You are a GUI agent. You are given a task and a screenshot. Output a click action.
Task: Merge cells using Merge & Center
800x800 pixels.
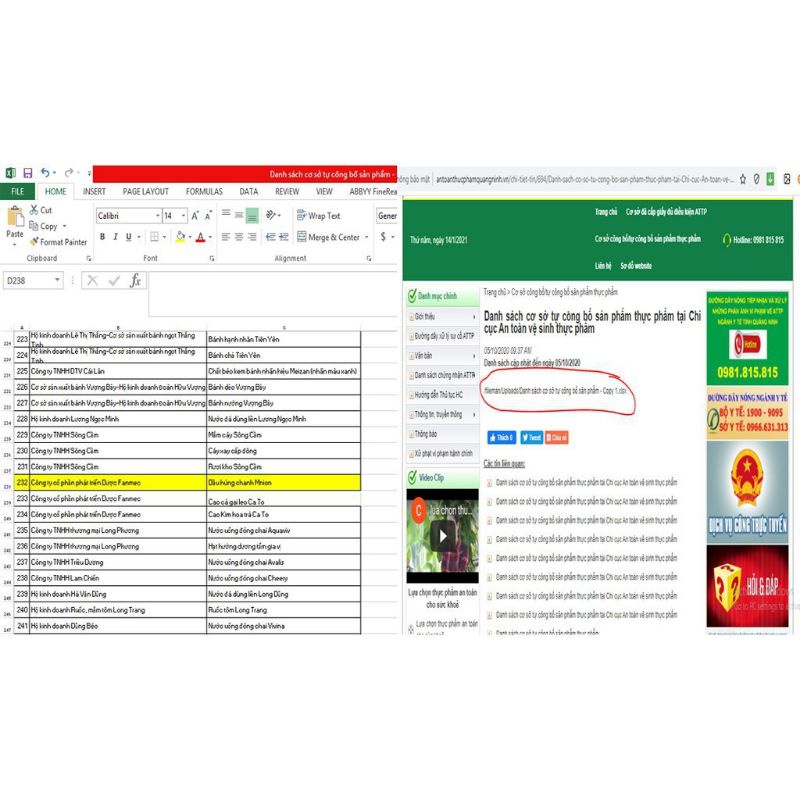coord(329,237)
